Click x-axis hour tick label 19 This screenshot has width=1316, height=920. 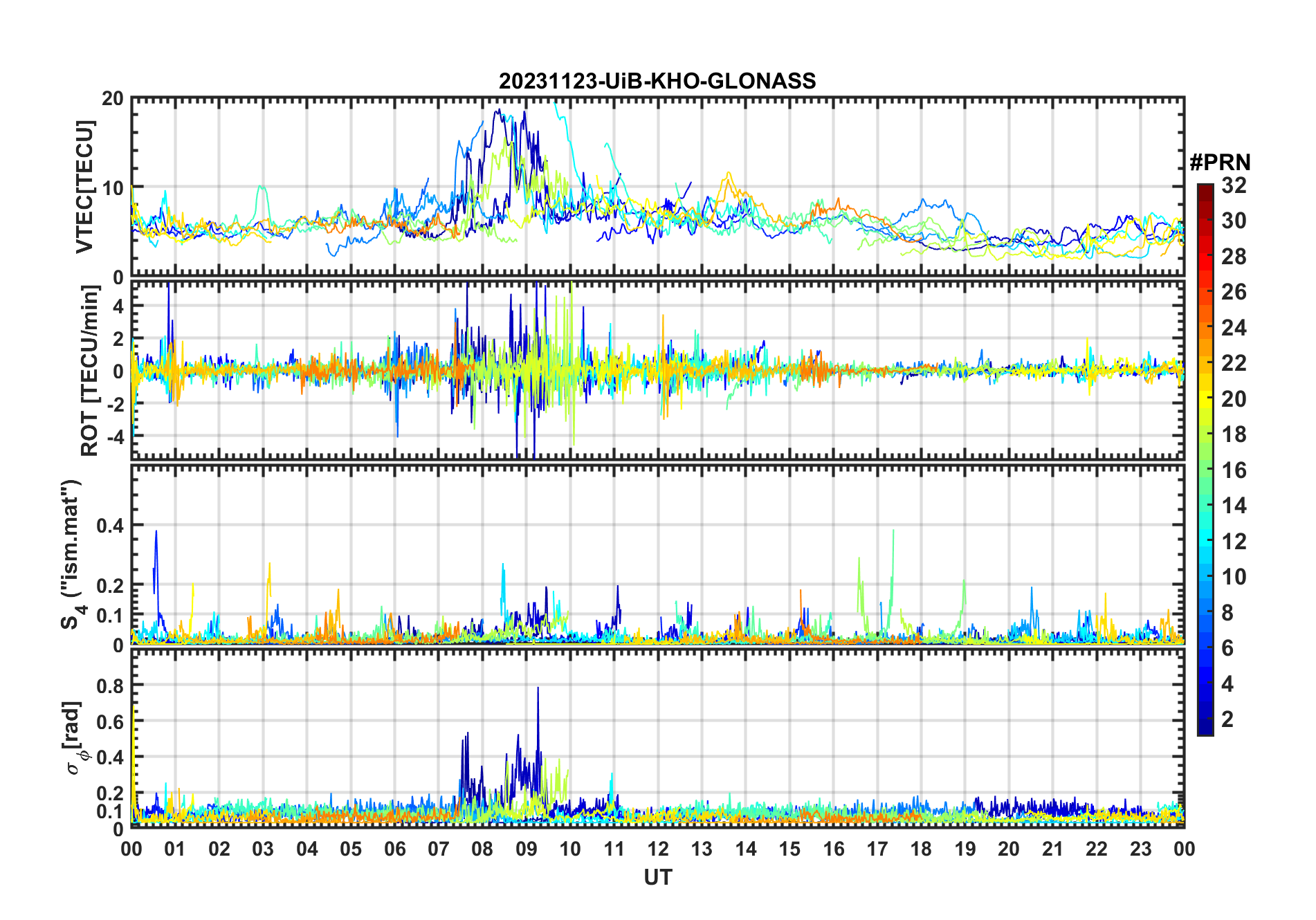click(965, 849)
